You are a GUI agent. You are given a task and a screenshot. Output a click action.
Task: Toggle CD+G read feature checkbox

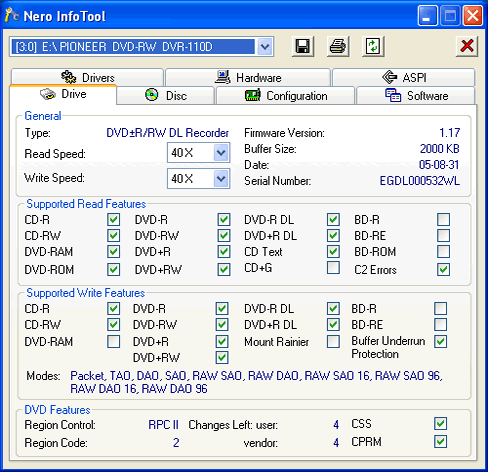pyautogui.click(x=333, y=268)
